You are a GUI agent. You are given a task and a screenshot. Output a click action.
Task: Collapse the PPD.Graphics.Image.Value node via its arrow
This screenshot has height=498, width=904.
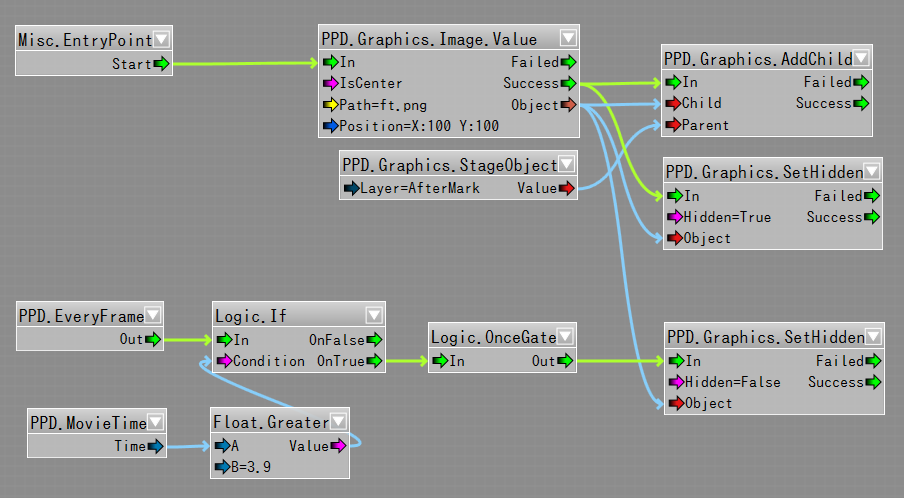coord(568,39)
